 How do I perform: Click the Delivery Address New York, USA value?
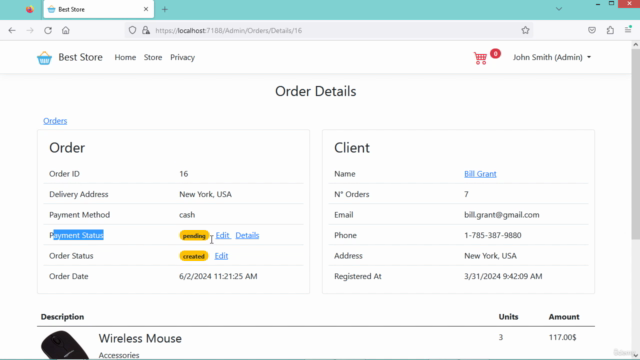[205, 194]
